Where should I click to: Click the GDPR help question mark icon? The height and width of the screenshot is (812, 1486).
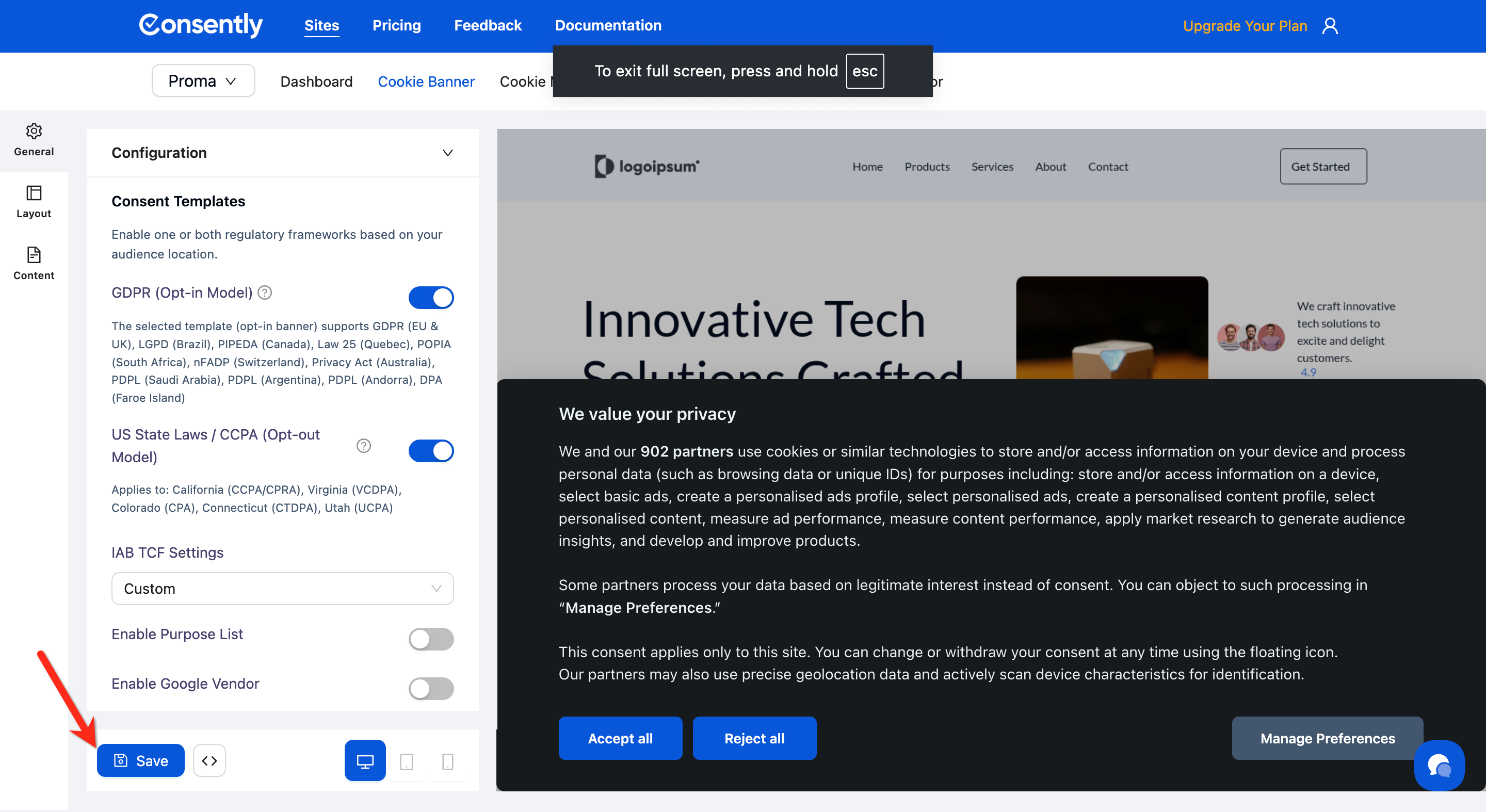265,293
